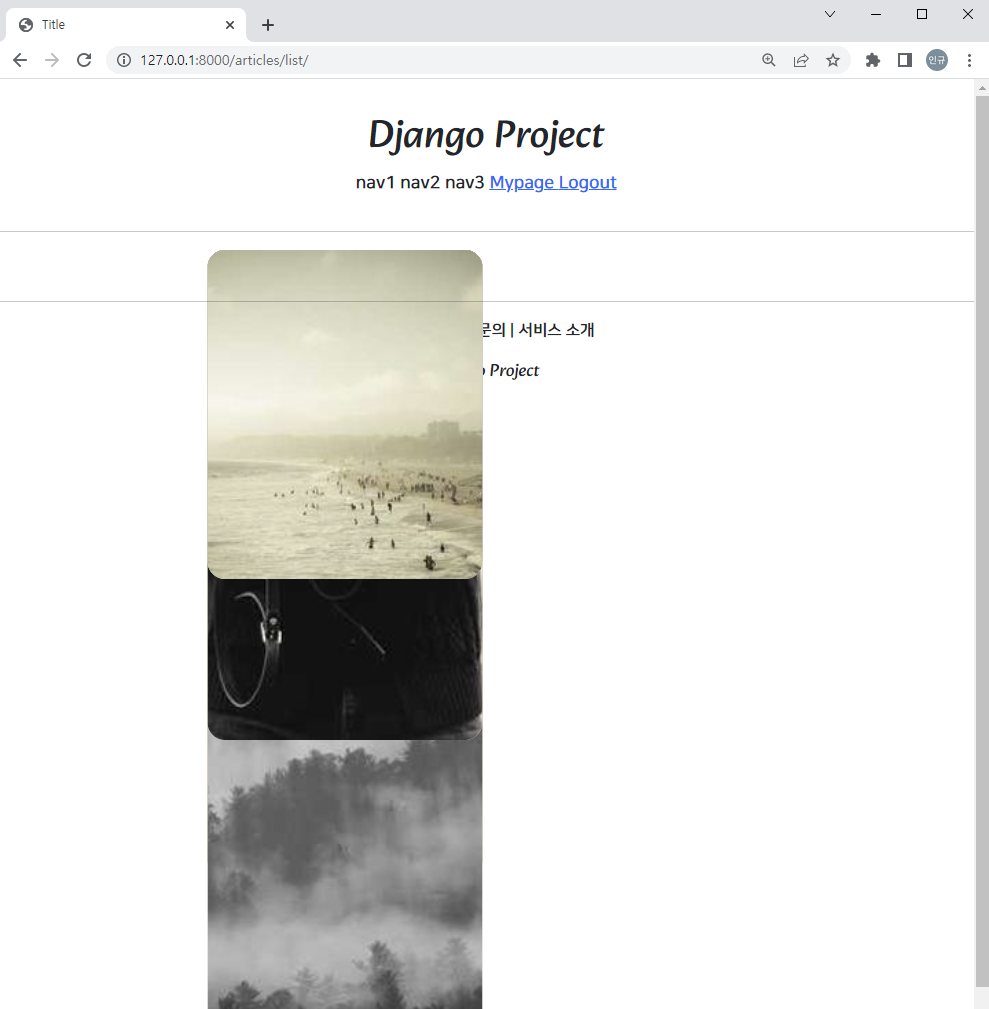This screenshot has height=1009, width=989.
Task: Reload the current page
Action: pyautogui.click(x=84, y=60)
